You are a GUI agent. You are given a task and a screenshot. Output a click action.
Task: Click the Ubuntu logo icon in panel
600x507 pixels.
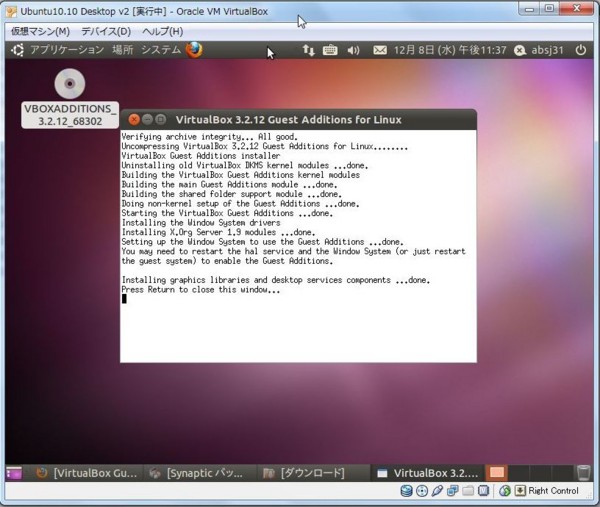pyautogui.click(x=17, y=50)
